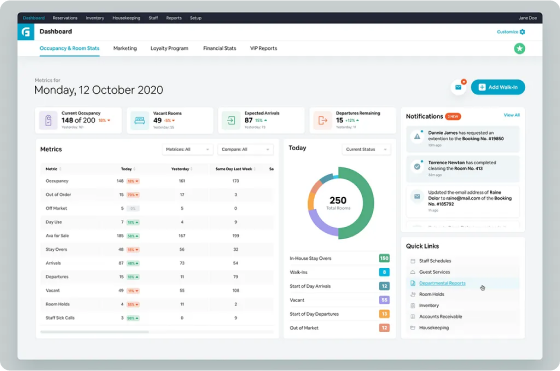Click the Expected Arrivals door icon
Screen dimensions: 560x371
[231, 120]
